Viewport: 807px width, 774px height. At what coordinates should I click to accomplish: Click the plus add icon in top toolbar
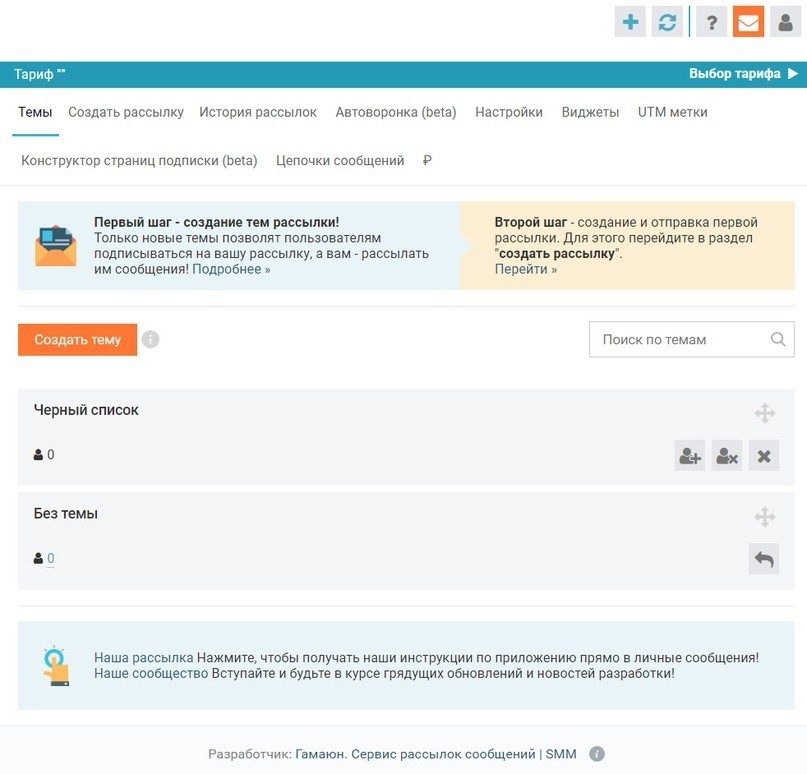(630, 22)
